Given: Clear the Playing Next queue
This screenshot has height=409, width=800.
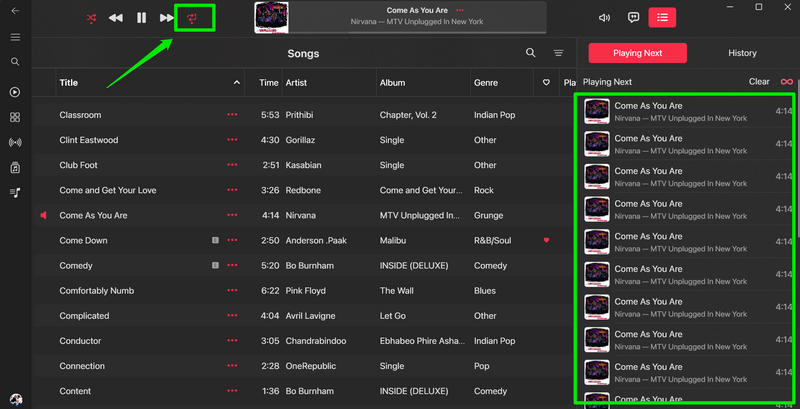Looking at the screenshot, I should click(x=759, y=82).
